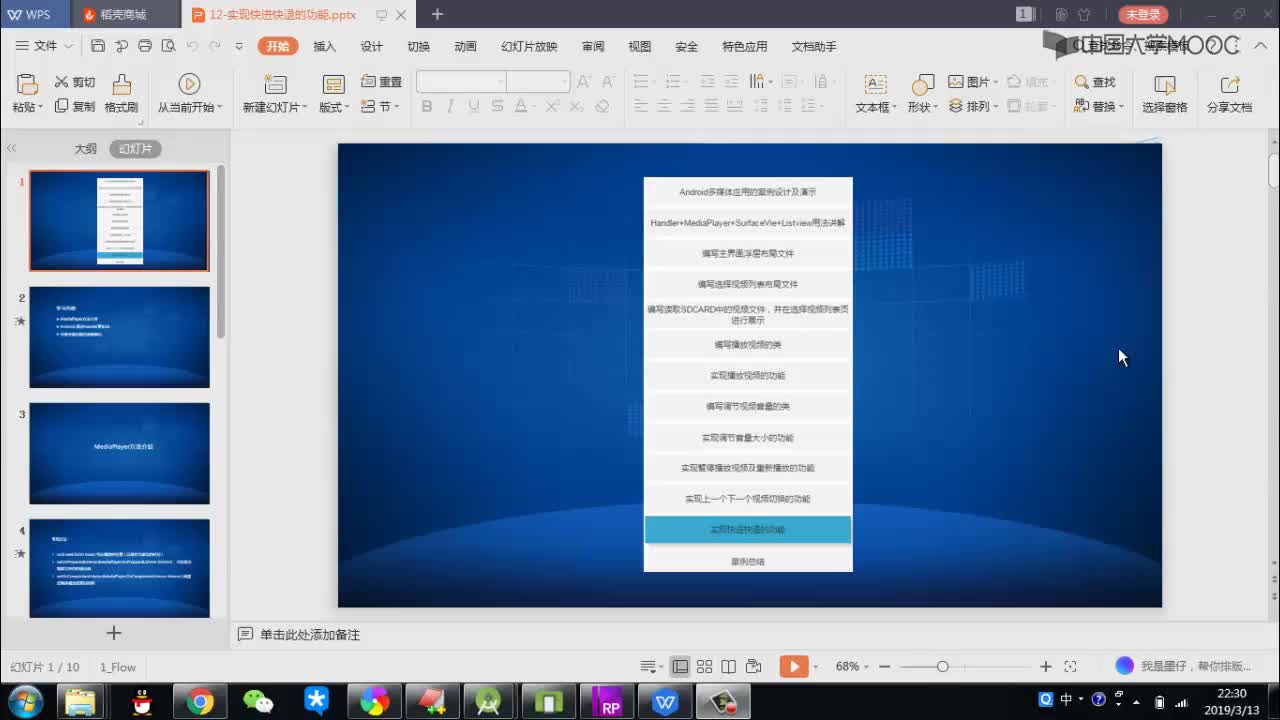Click the font color A button
The image size is (1280, 720).
coord(519,106)
